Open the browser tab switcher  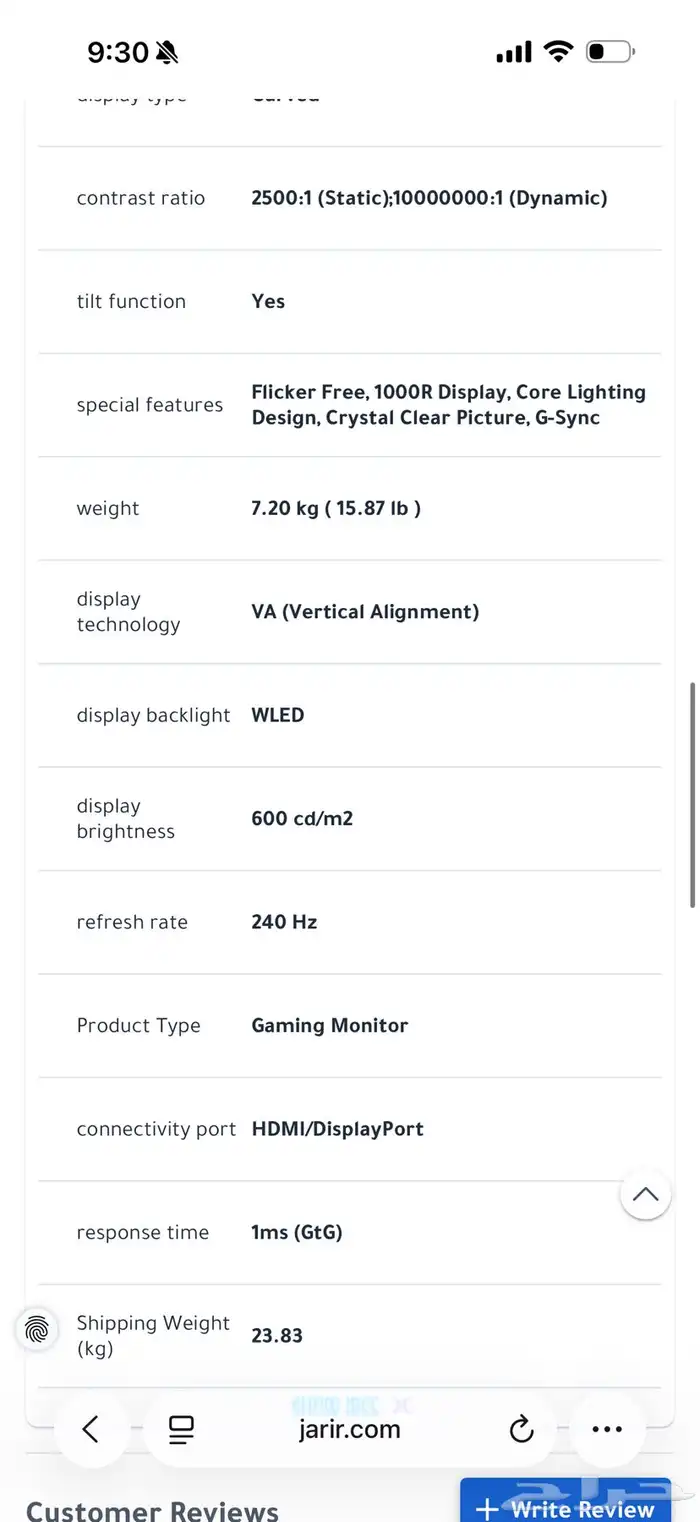point(180,1429)
